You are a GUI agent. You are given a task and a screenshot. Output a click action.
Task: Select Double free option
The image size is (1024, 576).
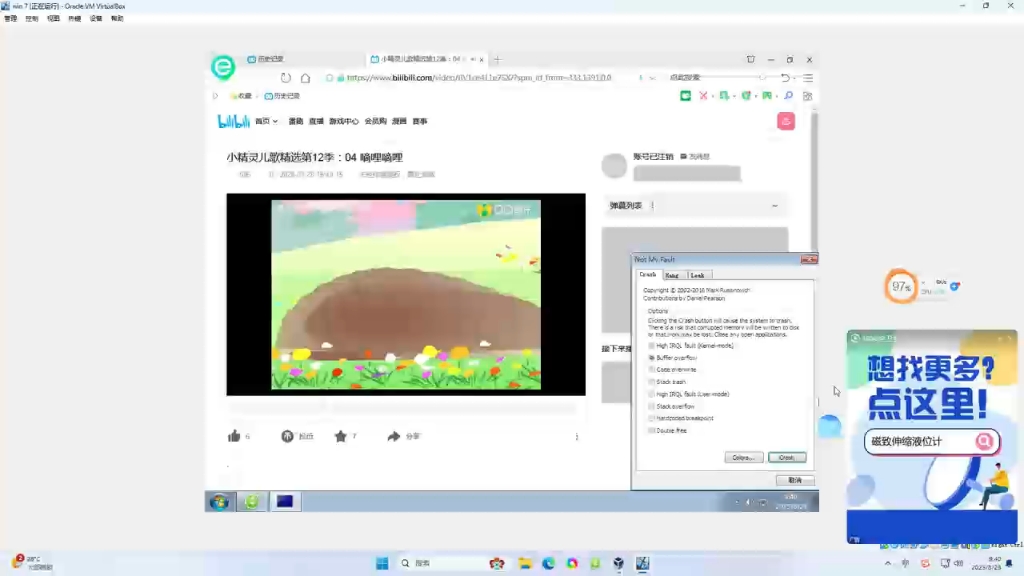tap(667, 431)
